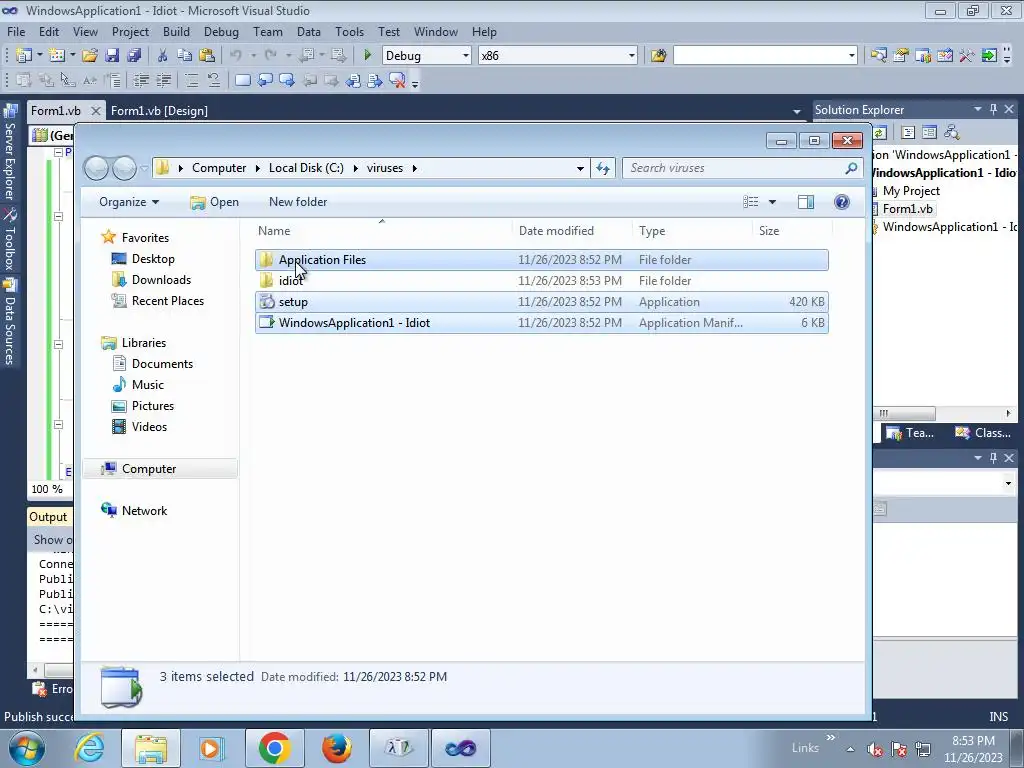1024x768 pixels.
Task: Open Solution Explorer window position dropdown
Action: tap(978, 109)
